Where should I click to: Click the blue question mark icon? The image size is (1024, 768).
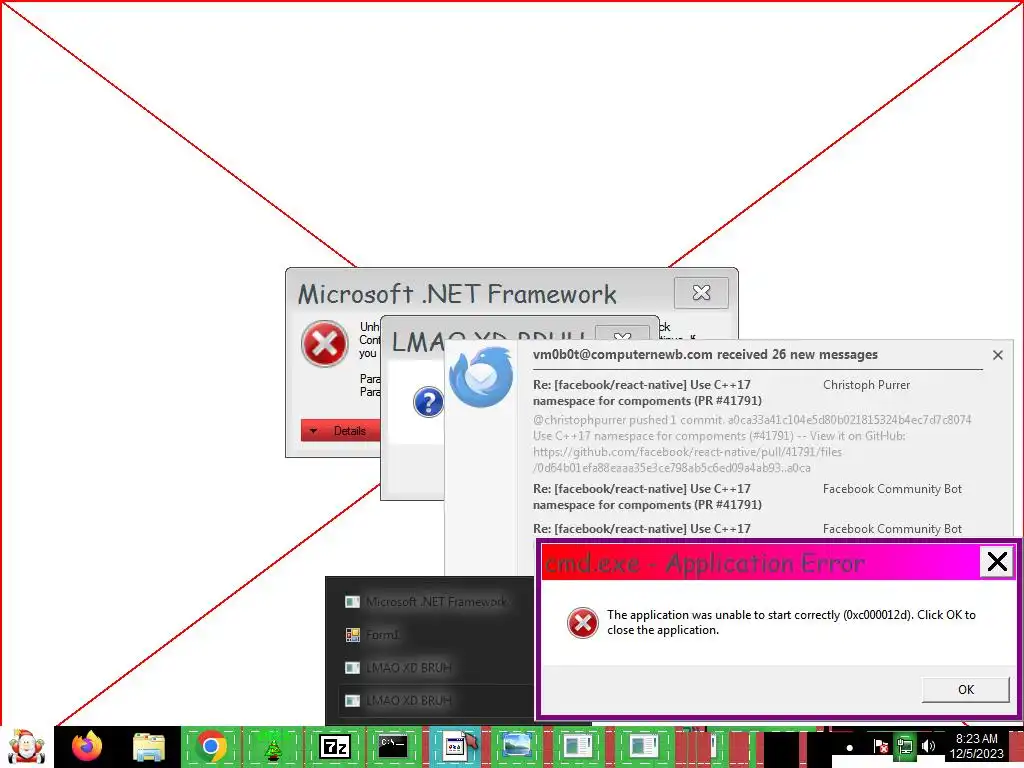tap(428, 402)
